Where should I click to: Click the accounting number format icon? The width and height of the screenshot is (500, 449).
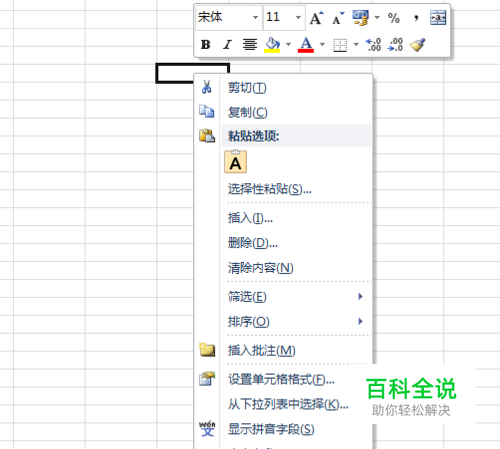361,18
